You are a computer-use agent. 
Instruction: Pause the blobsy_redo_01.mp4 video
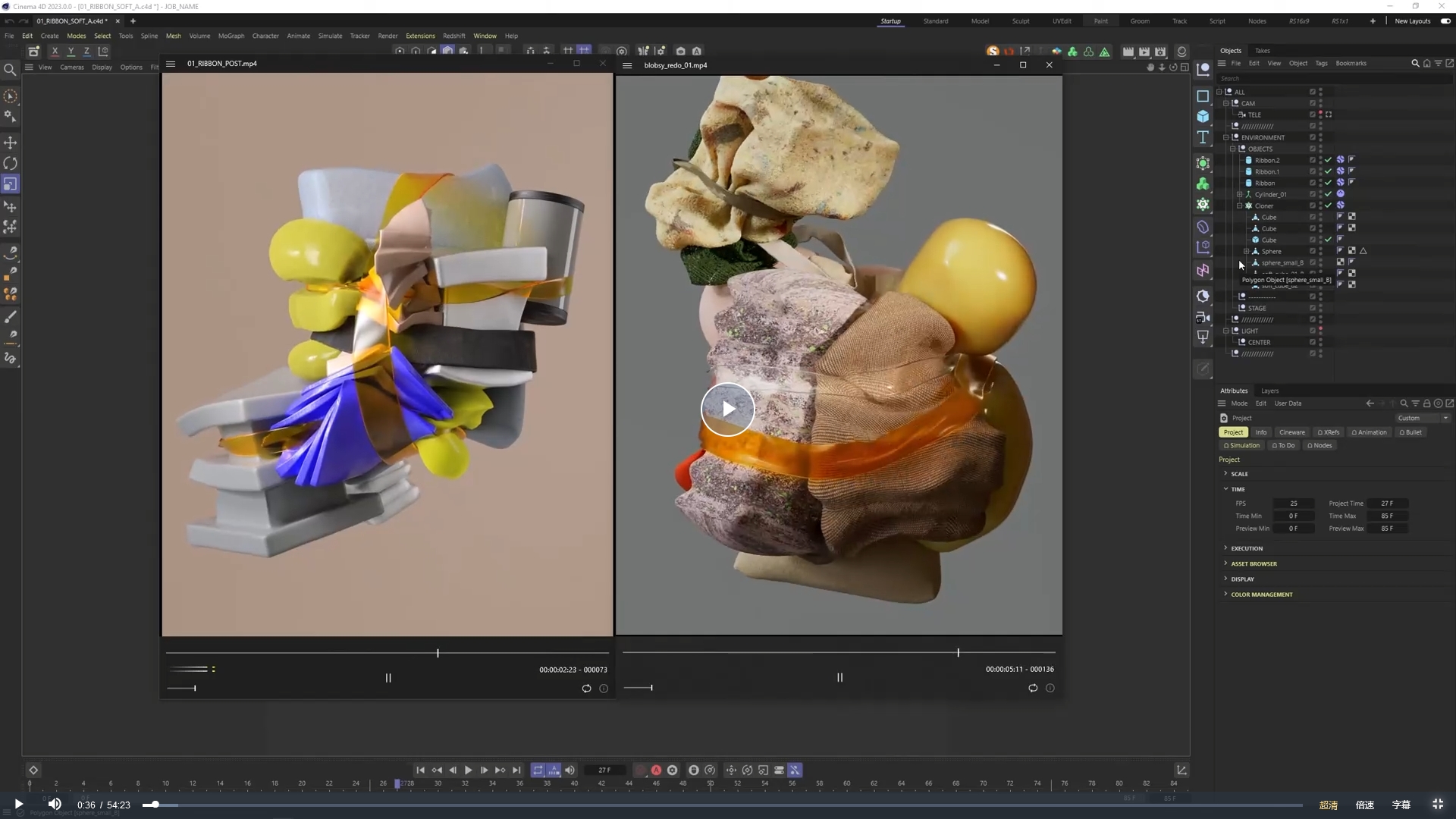[x=839, y=677]
